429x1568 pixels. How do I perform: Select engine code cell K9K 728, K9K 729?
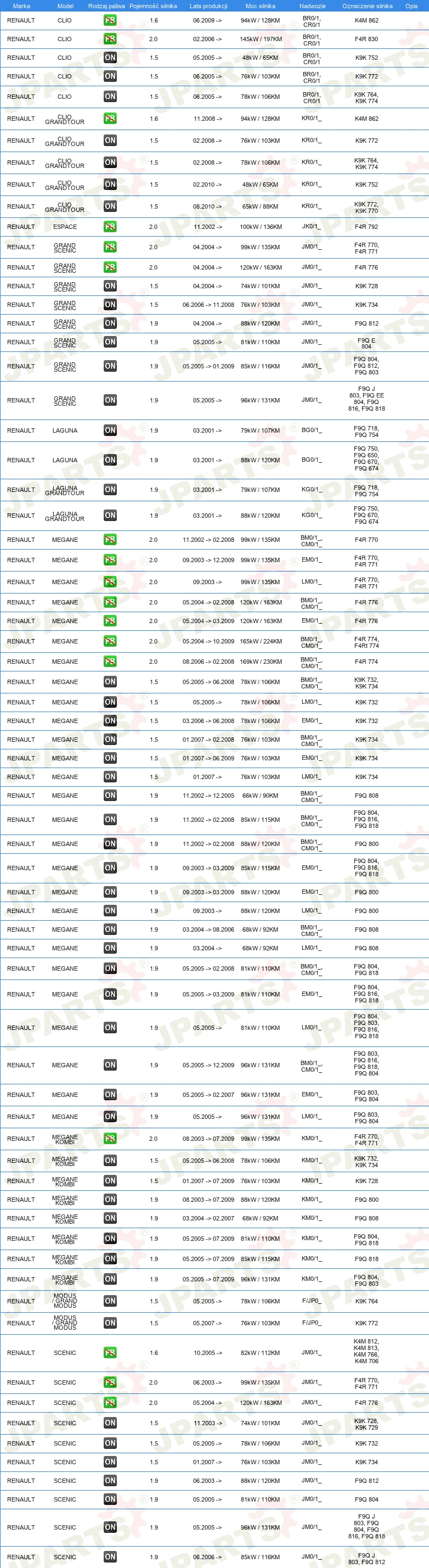366,1424
